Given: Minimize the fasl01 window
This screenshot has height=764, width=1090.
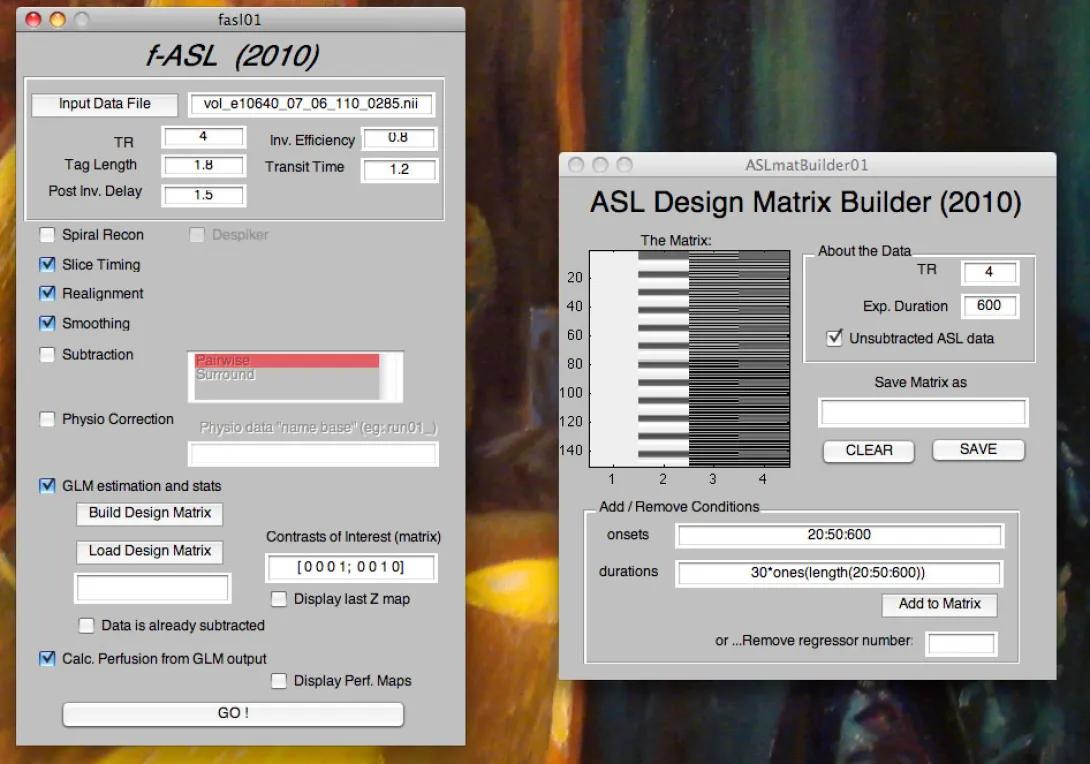Looking at the screenshot, I should tap(58, 19).
